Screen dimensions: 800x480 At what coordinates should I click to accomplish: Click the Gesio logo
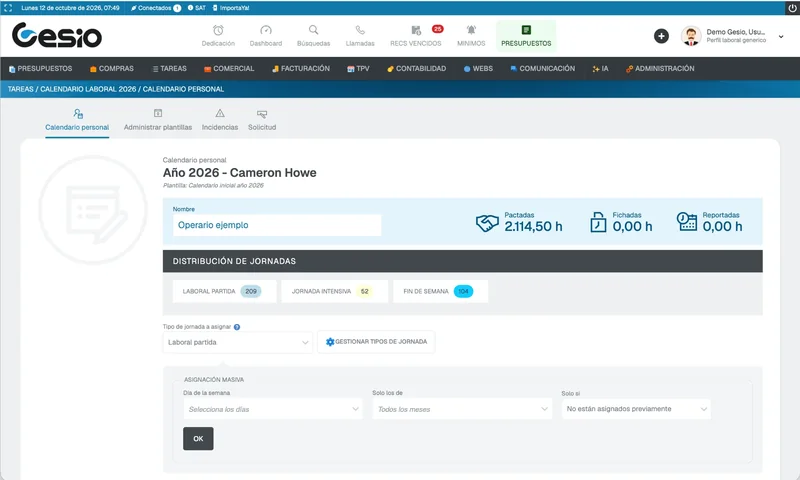click(x=57, y=35)
